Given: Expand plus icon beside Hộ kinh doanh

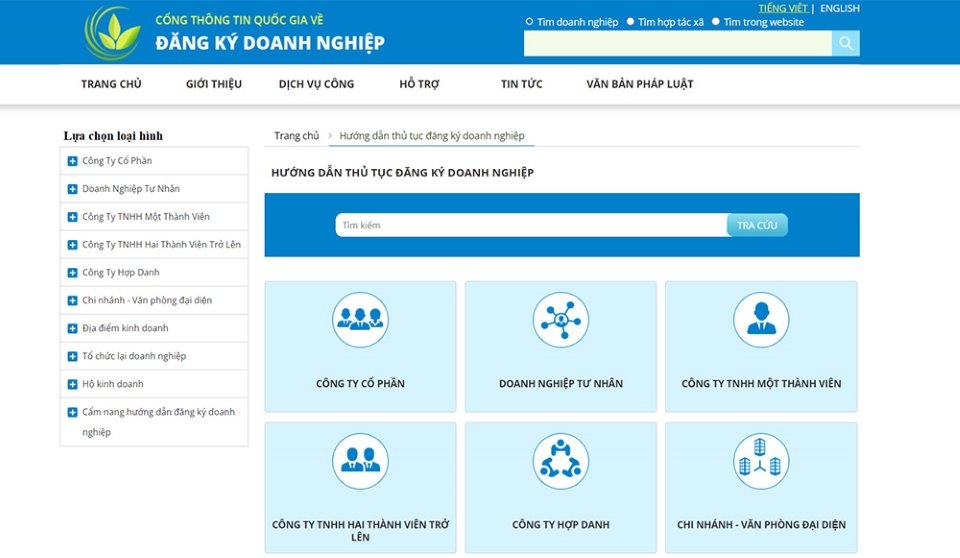Looking at the screenshot, I should point(72,384).
